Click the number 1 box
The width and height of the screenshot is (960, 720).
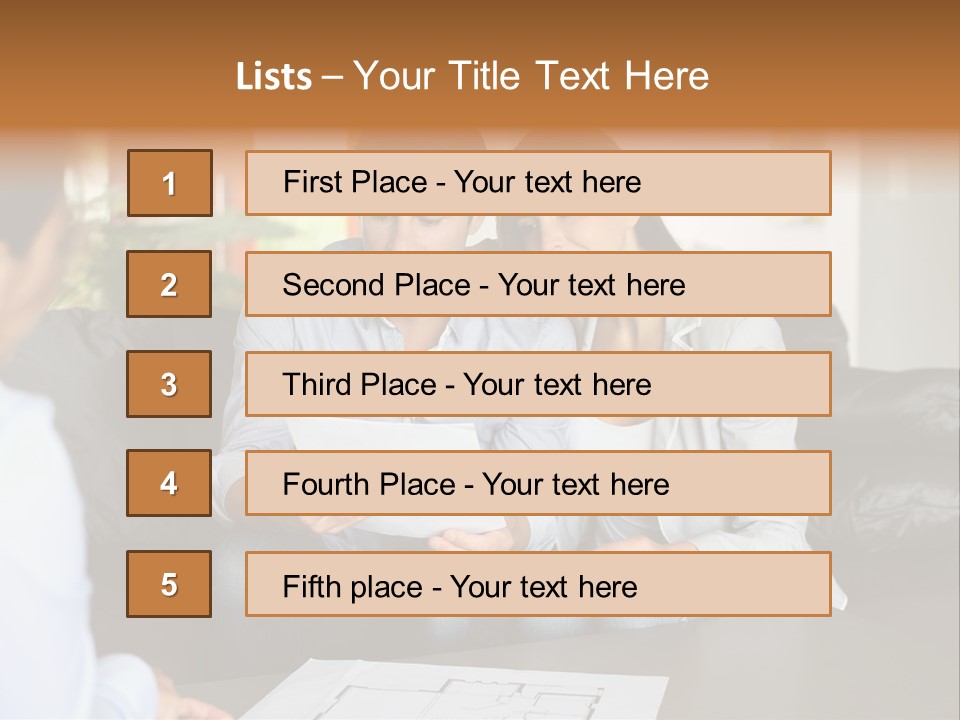click(169, 183)
